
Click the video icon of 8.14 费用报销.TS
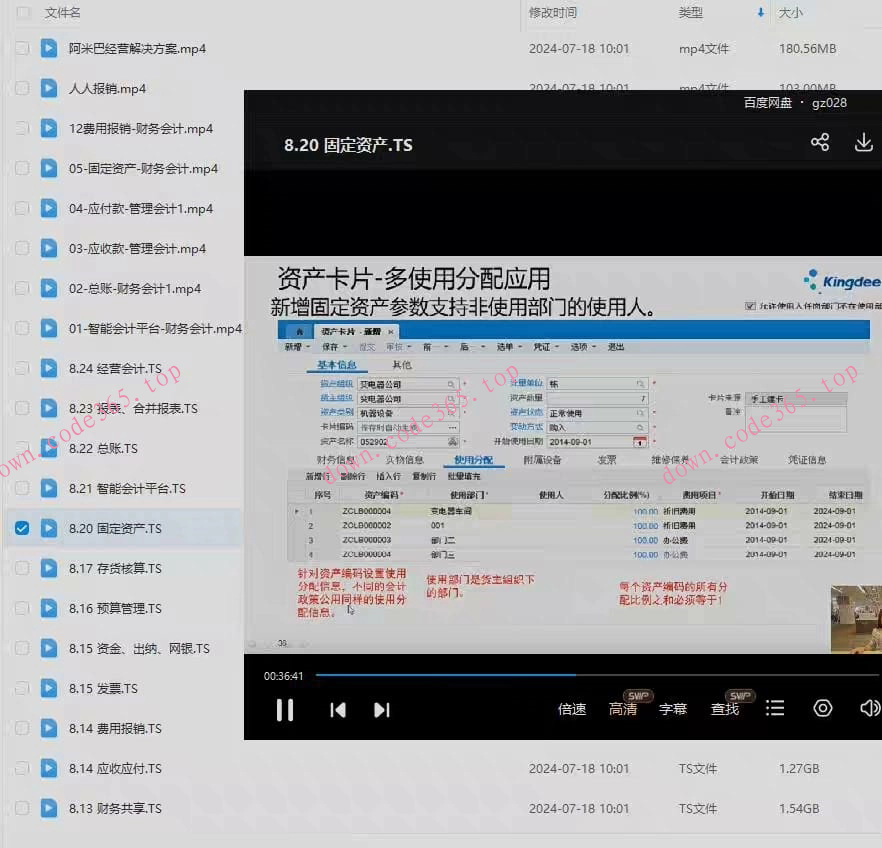point(49,728)
